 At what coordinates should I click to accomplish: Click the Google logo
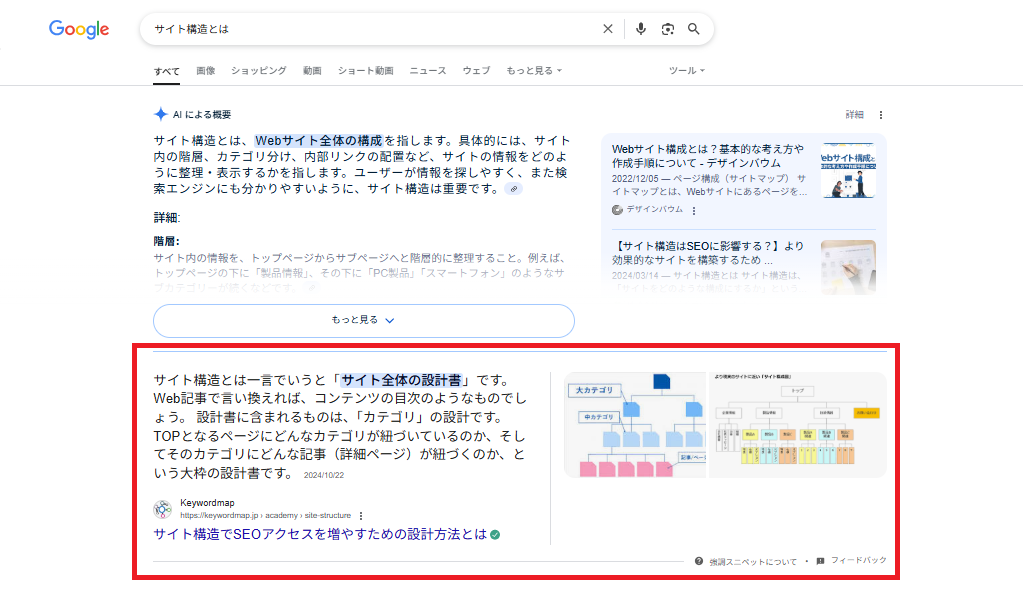coord(79,29)
